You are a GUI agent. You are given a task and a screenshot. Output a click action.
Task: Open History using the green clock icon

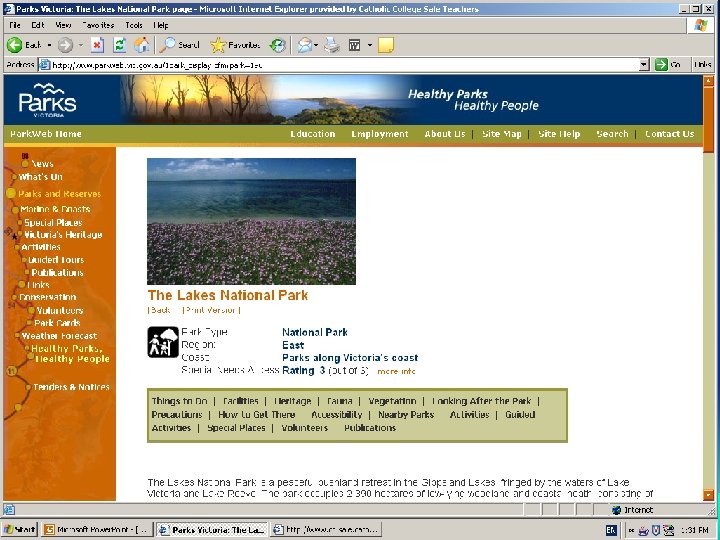tap(278, 45)
